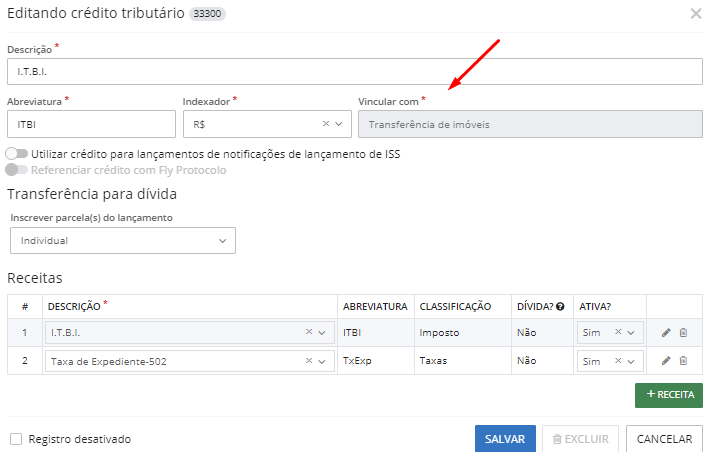This screenshot has width=708, height=452.
Task: Edit the Taxa de Expediente-502 row pencil icon
Action: coord(666,361)
